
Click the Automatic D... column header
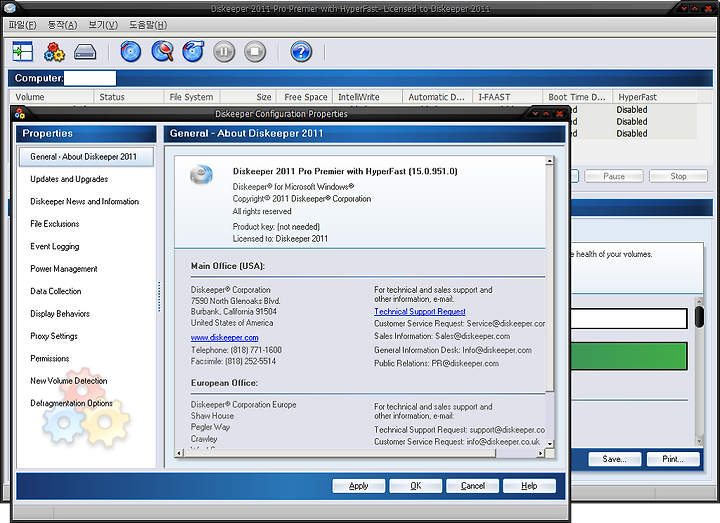coord(438,97)
